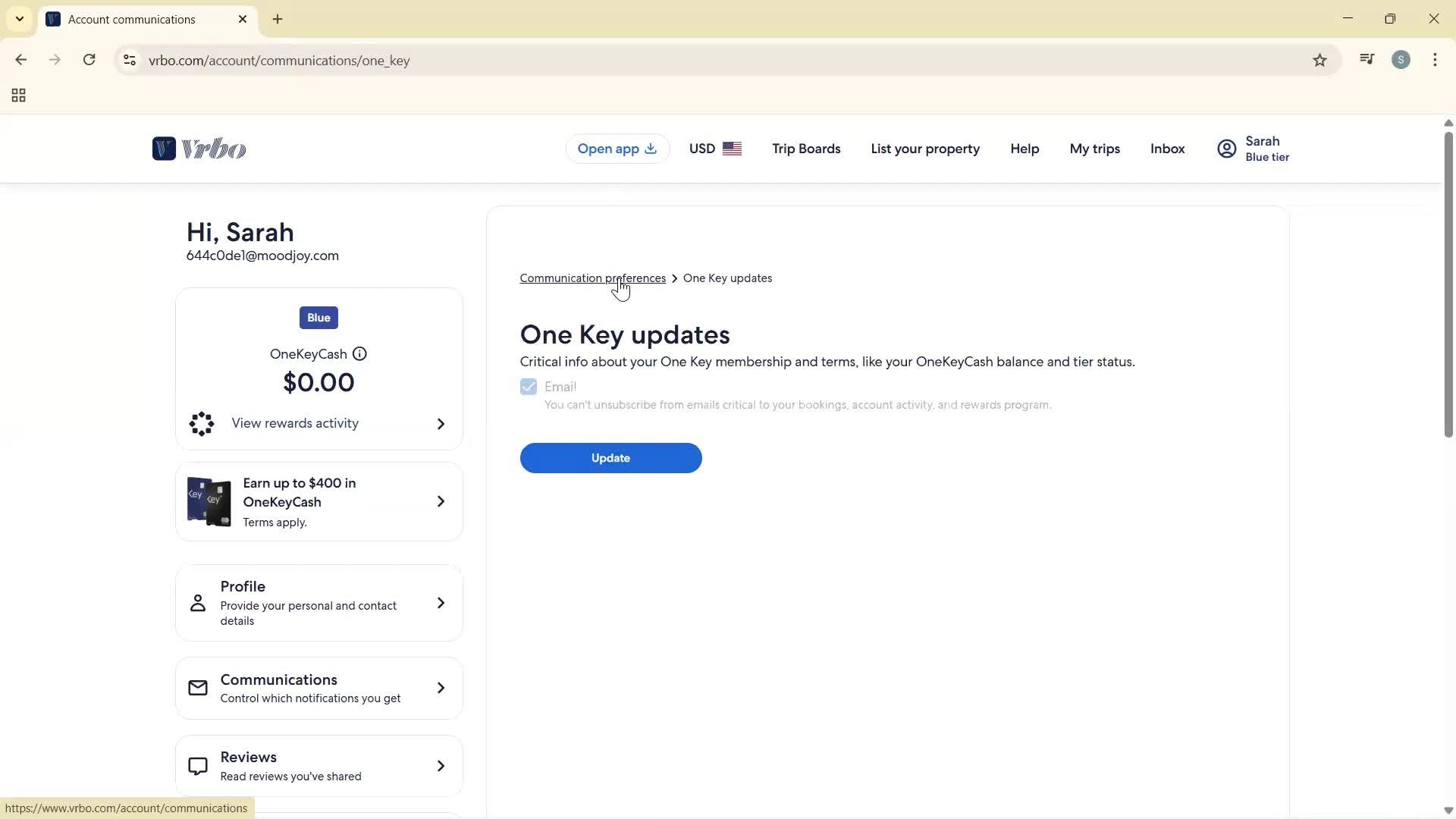The width and height of the screenshot is (1456, 819).
Task: Bookmark this page with star icon
Action: click(x=1319, y=61)
